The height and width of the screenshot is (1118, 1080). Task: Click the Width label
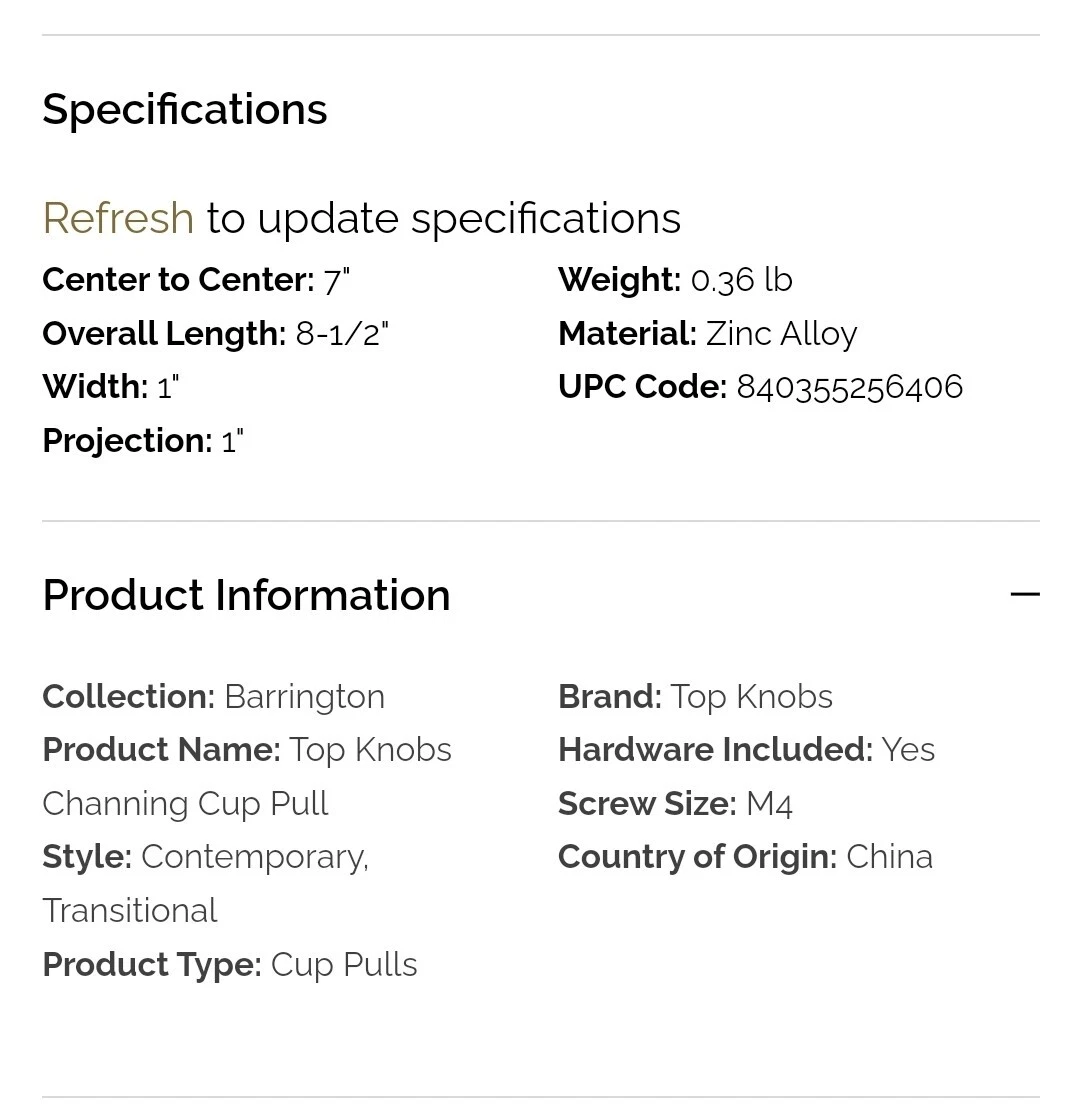95,387
